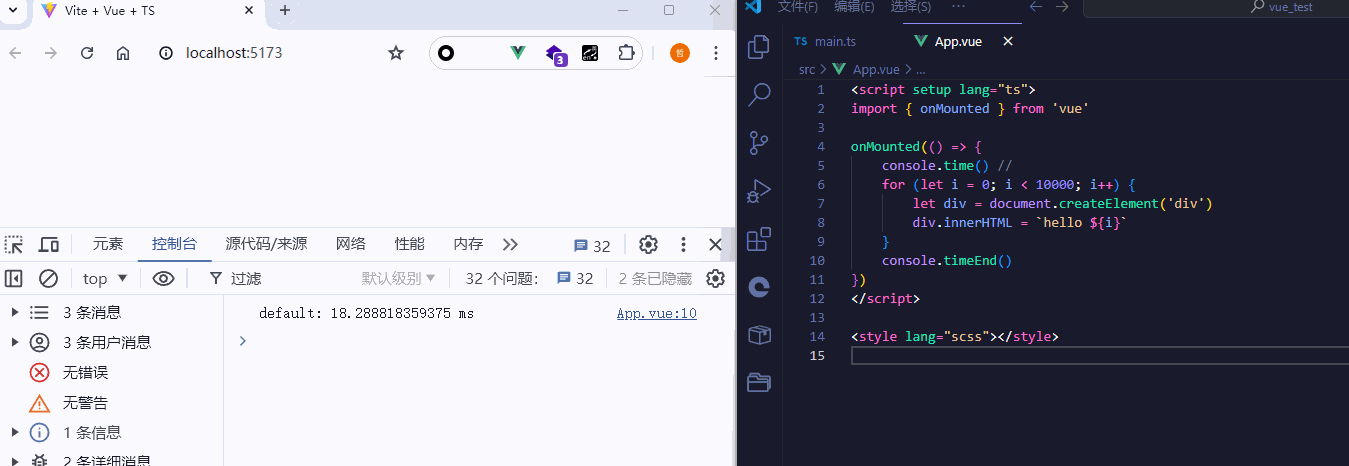Switch to the 内存 tab
Image resolution: width=1349 pixels, height=466 pixels.
(468, 244)
